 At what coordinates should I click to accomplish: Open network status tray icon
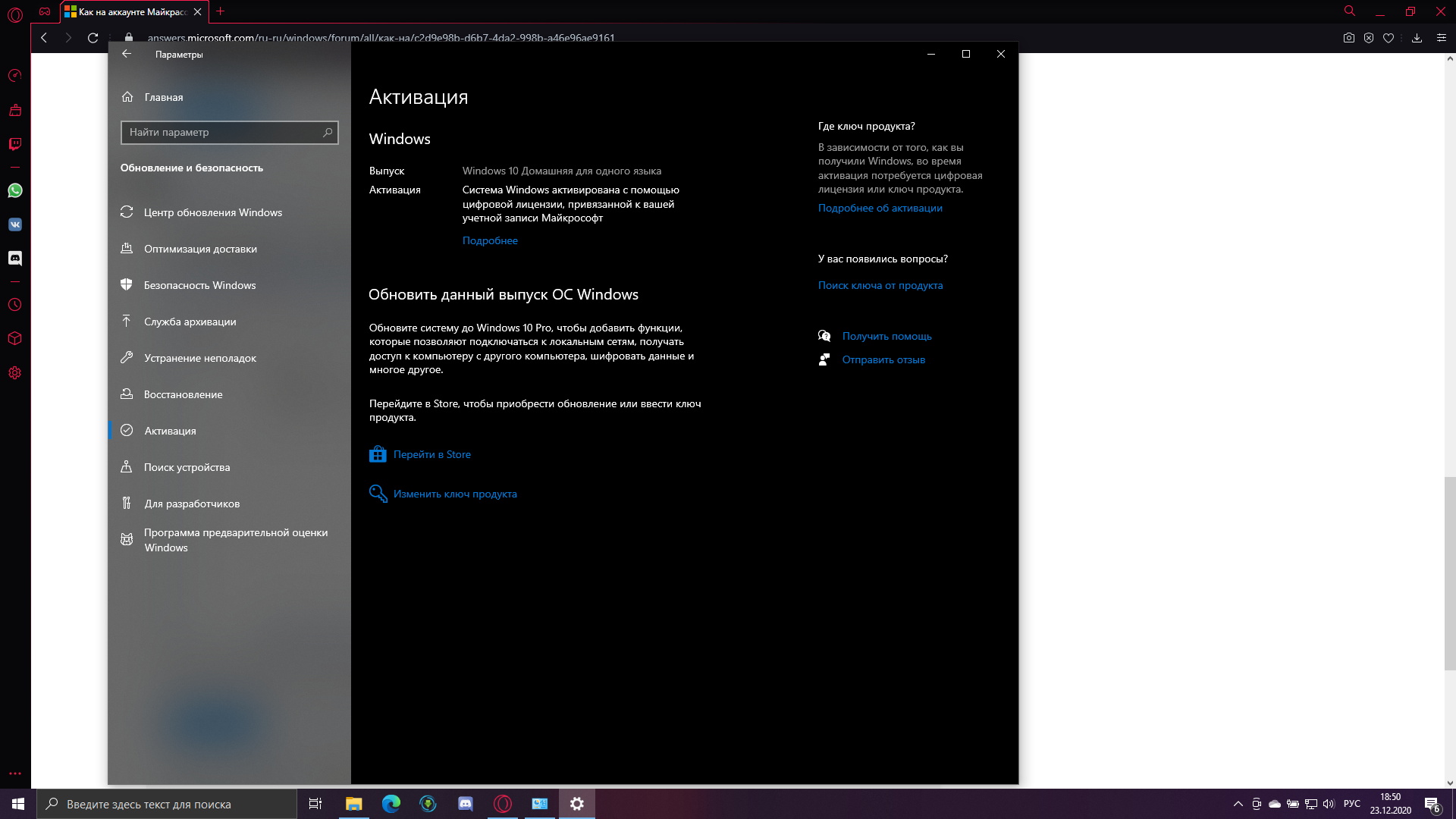point(1311,804)
